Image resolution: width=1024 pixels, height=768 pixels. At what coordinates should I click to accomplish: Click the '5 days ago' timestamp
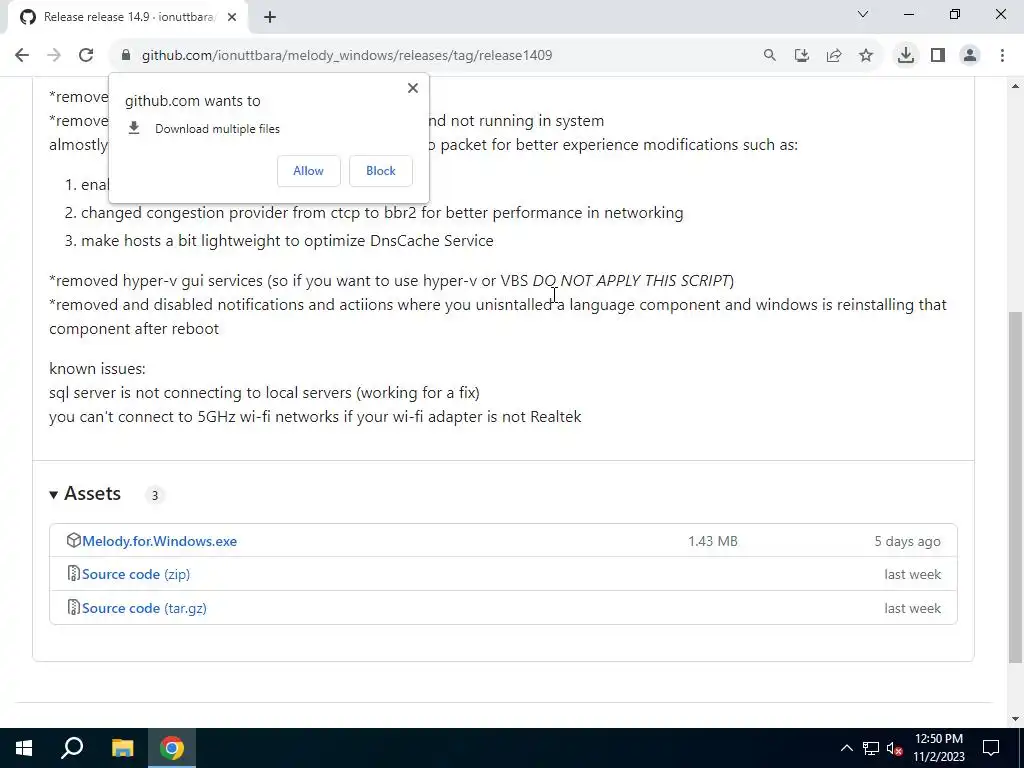[908, 541]
